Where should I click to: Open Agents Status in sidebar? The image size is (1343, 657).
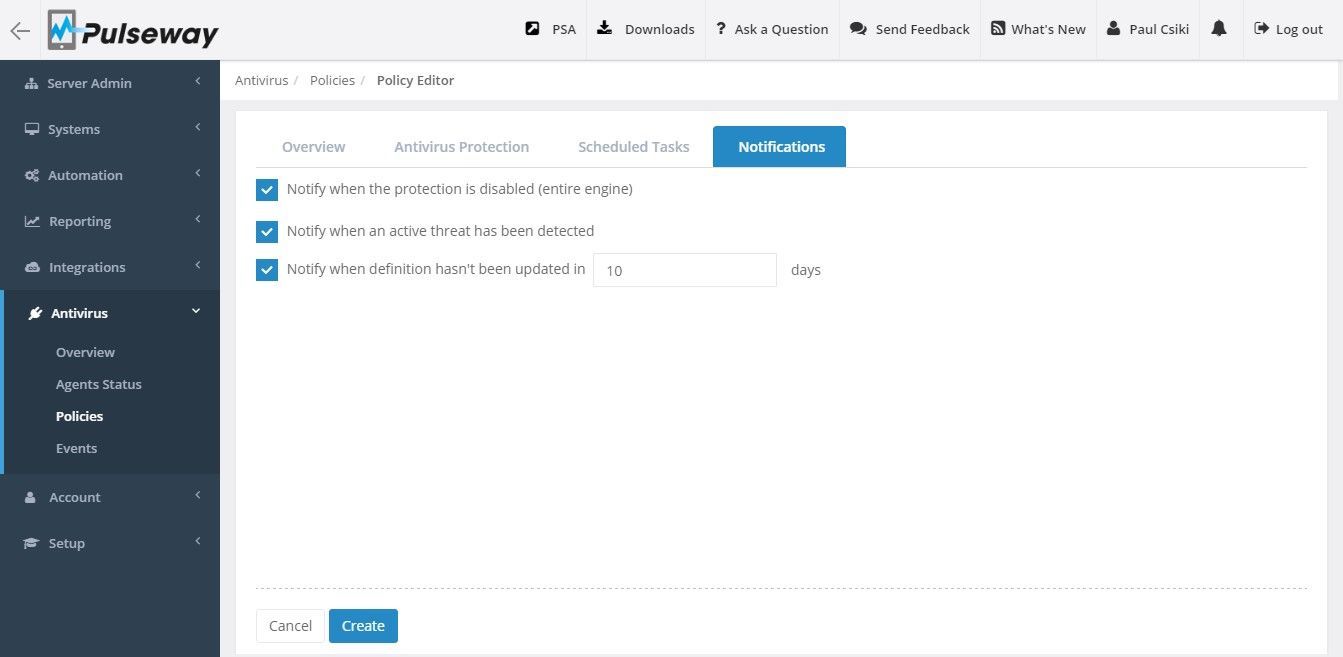click(99, 385)
